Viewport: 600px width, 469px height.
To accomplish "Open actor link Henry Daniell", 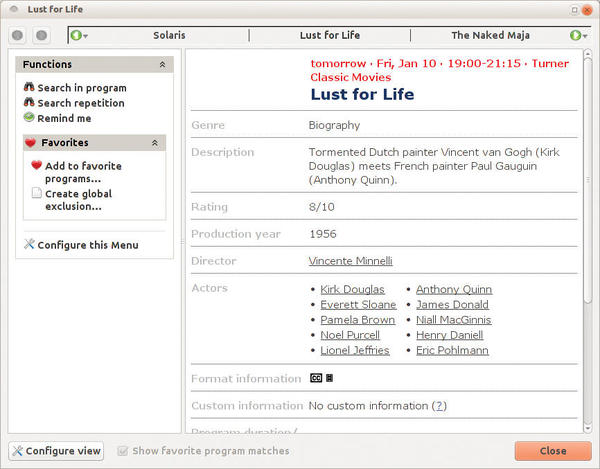I will (x=450, y=335).
